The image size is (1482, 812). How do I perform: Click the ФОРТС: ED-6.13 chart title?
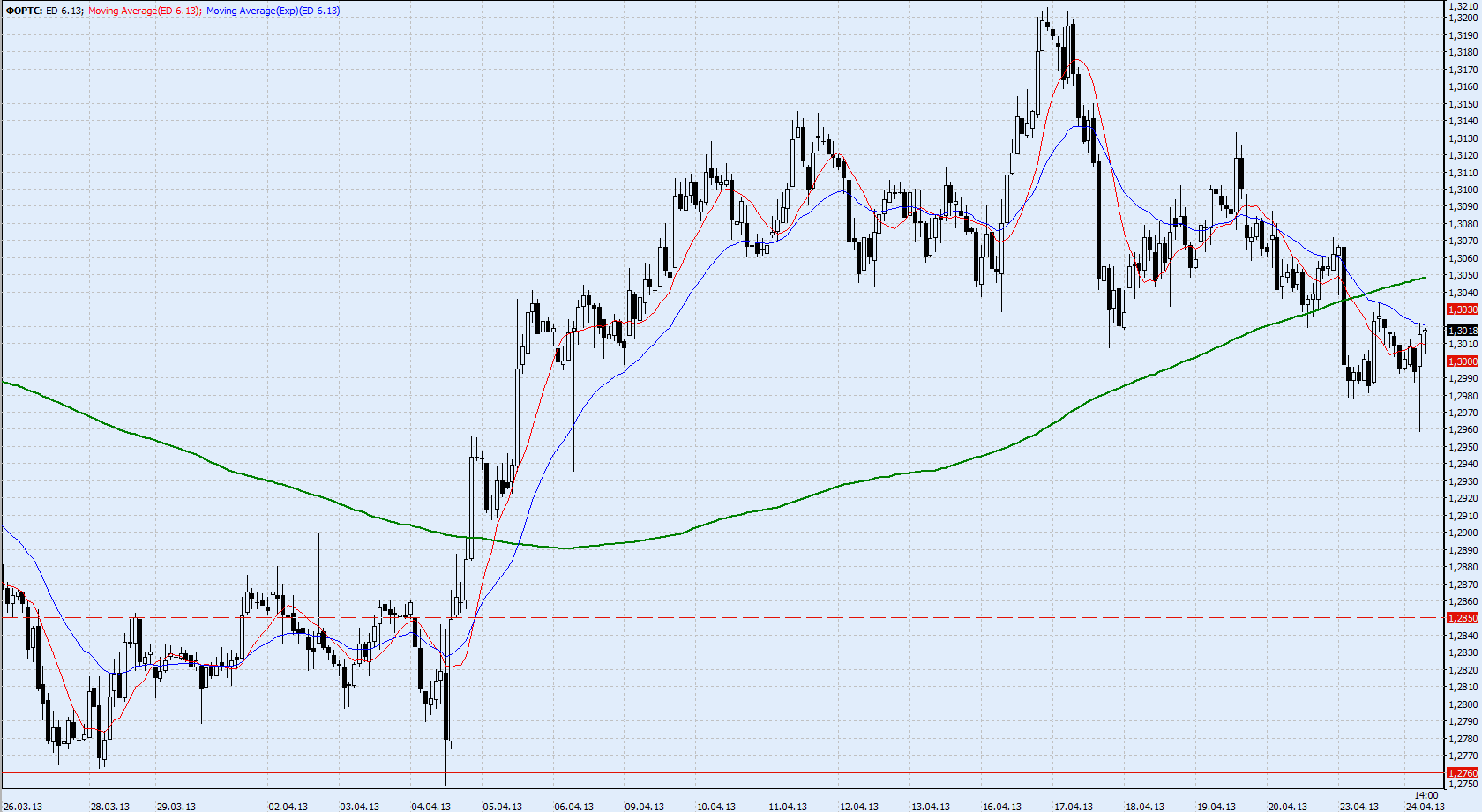[45, 11]
